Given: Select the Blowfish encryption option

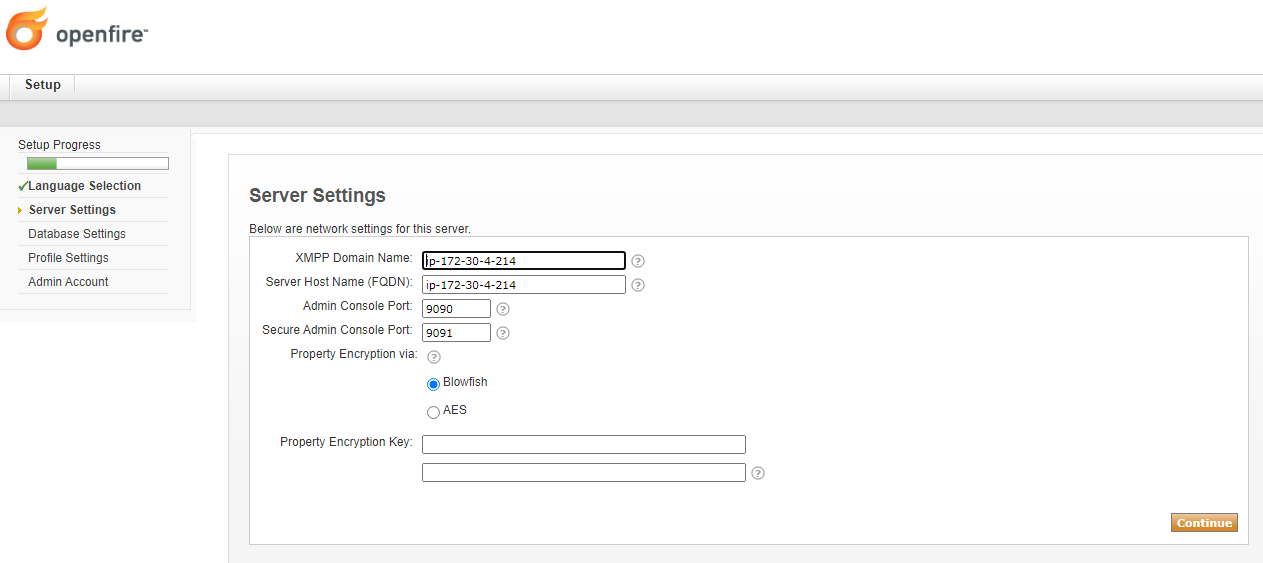Looking at the screenshot, I should [x=433, y=384].
